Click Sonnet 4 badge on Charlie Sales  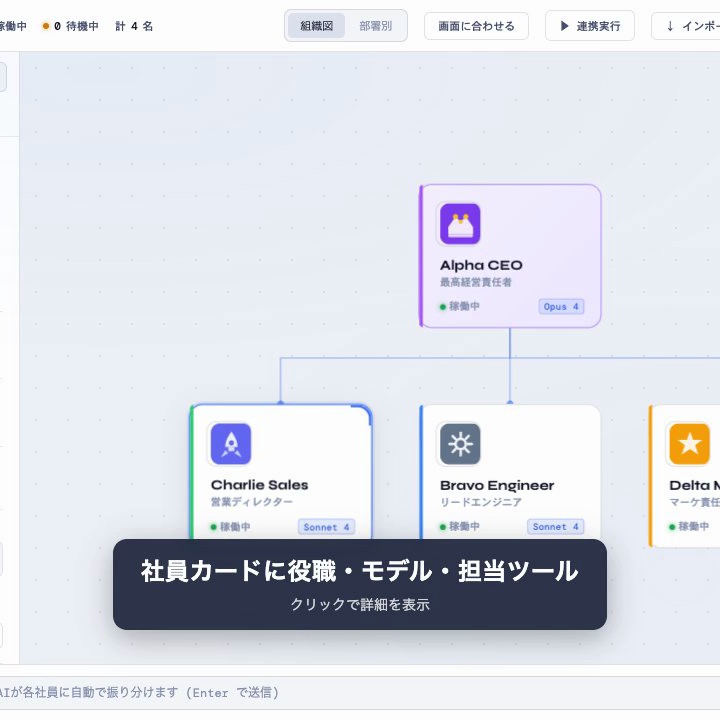click(x=326, y=527)
